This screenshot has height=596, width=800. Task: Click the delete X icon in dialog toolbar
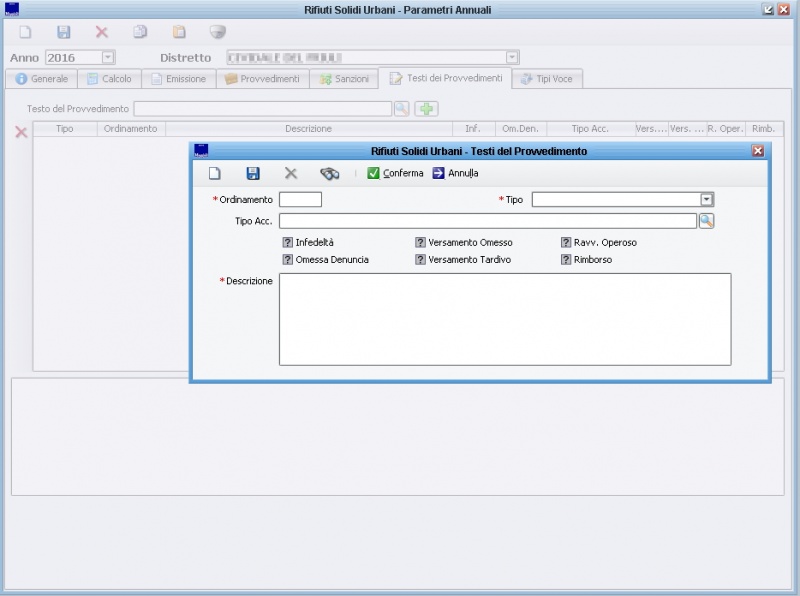click(x=291, y=173)
